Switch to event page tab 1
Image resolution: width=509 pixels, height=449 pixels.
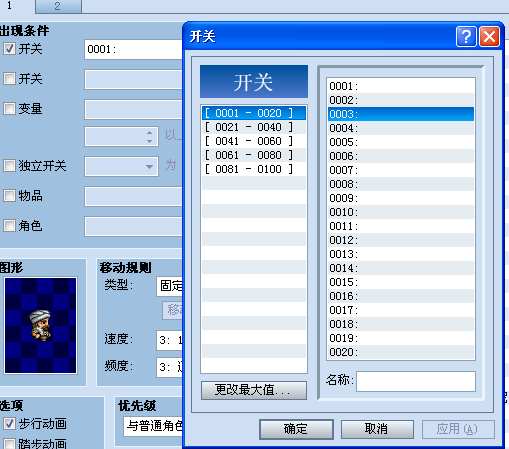coord(9,6)
